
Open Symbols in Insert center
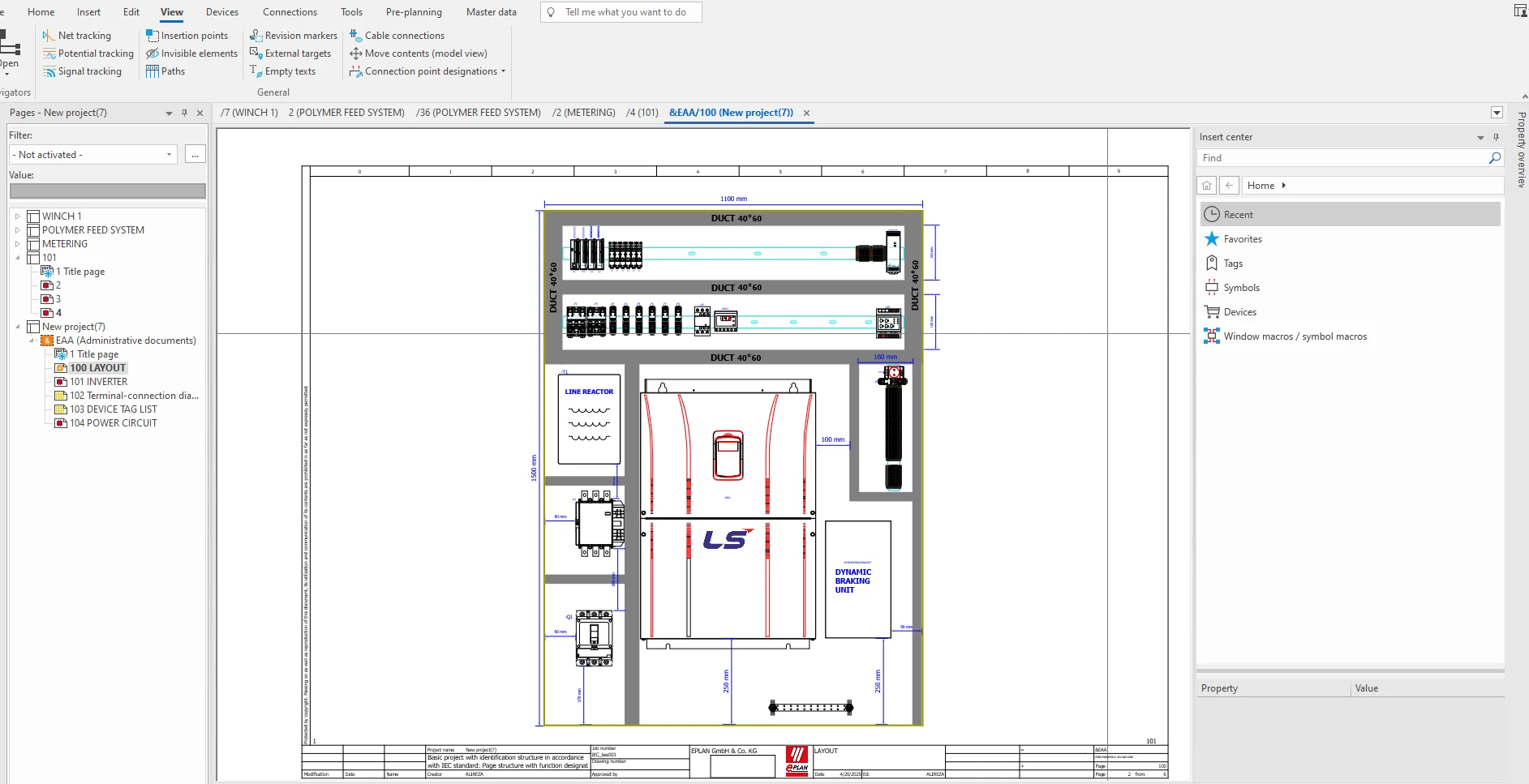[x=1241, y=288]
